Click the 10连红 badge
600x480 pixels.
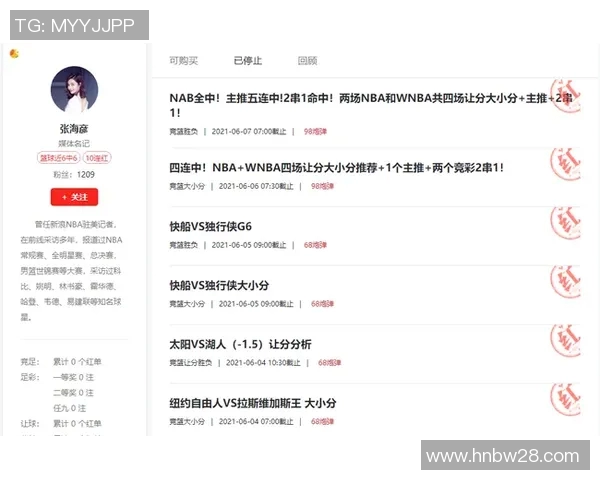pos(97,158)
